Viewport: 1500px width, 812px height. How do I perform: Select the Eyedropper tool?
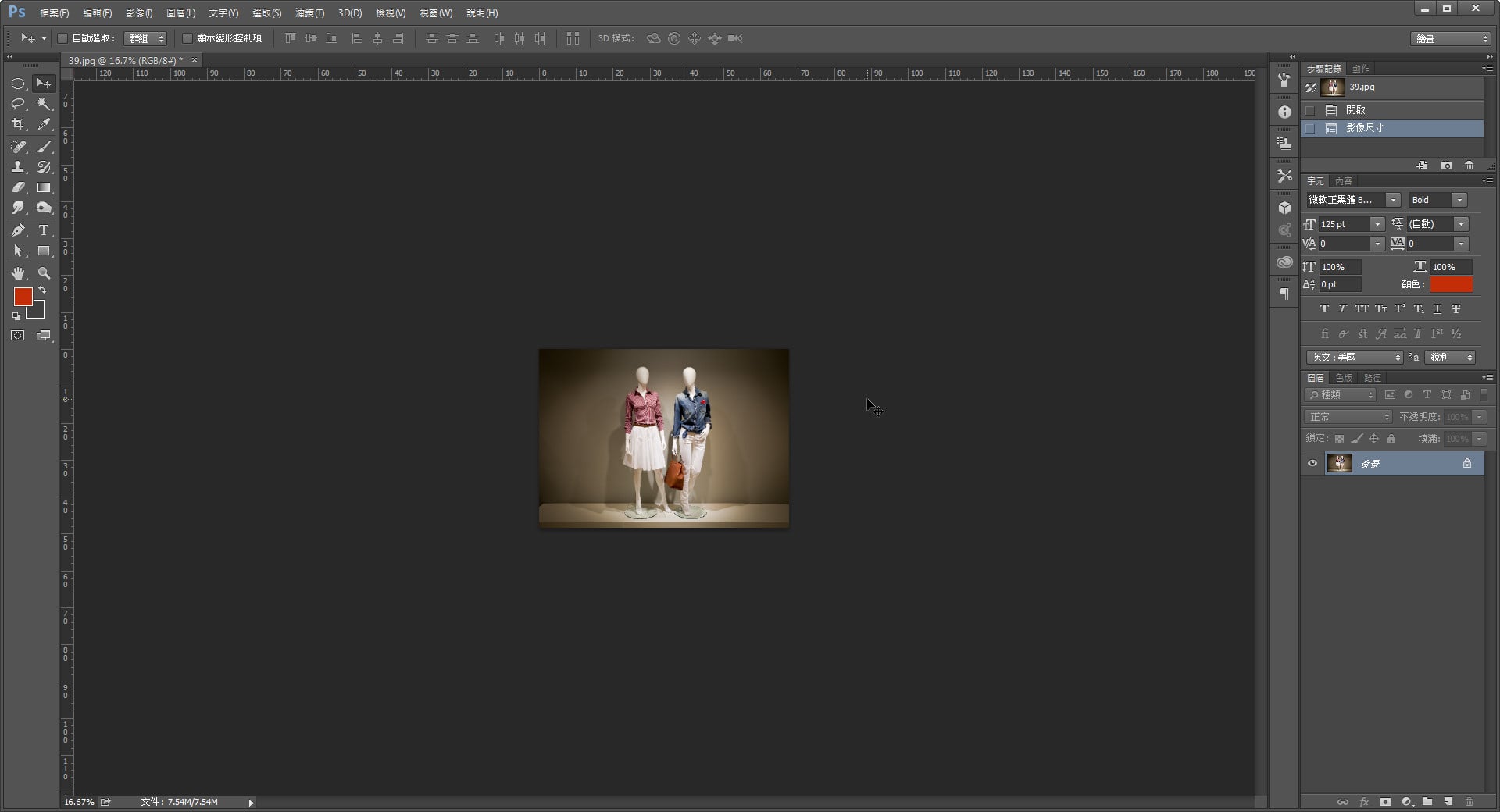point(44,124)
